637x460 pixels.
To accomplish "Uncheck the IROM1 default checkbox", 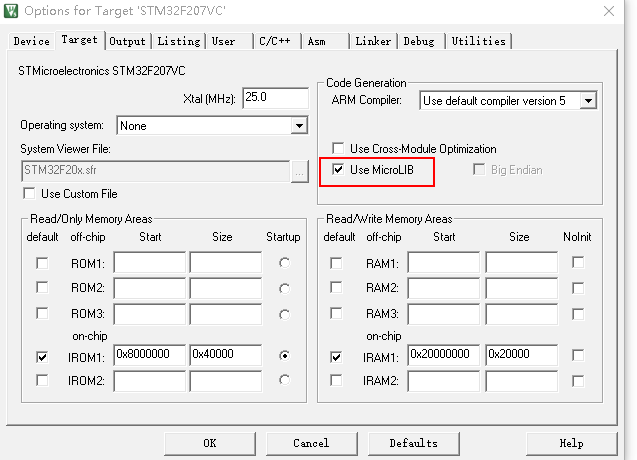I will pos(42,357).
